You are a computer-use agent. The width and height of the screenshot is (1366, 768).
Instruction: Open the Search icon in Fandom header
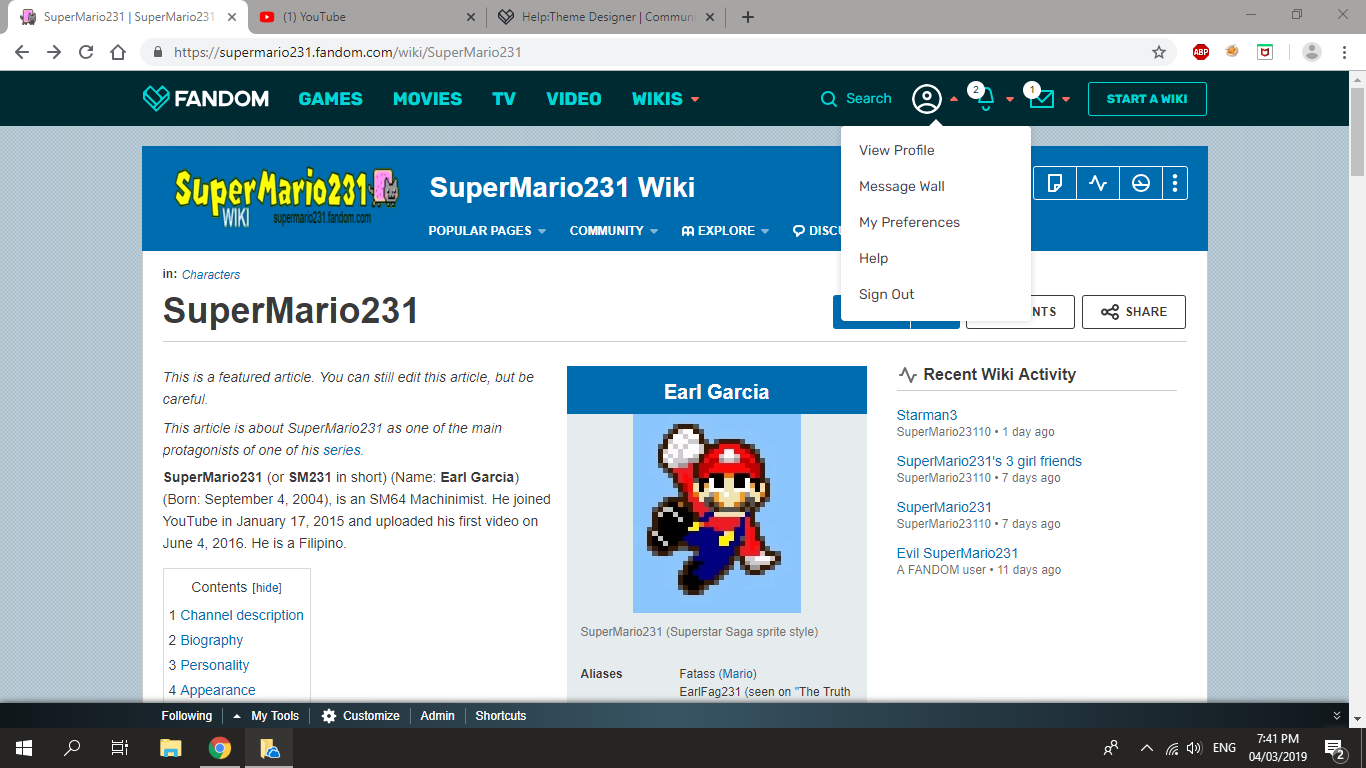click(x=829, y=99)
